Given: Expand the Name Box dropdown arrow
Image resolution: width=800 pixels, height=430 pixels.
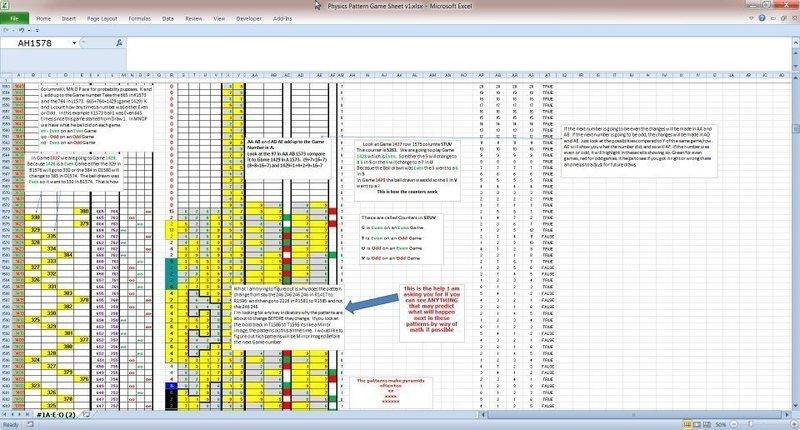Looking at the screenshot, I should 74,43.
